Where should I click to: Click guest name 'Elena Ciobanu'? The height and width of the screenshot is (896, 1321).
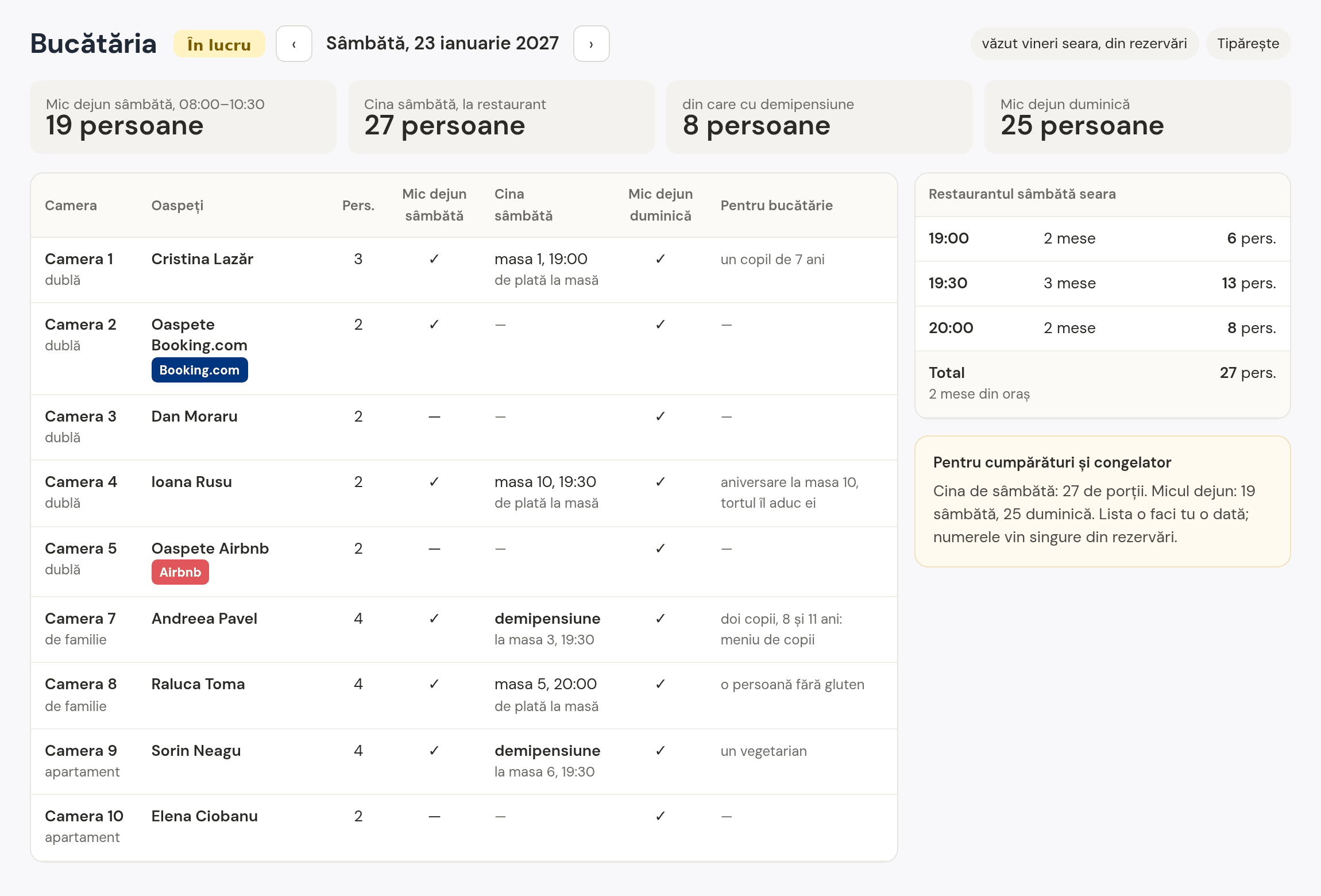click(x=204, y=816)
